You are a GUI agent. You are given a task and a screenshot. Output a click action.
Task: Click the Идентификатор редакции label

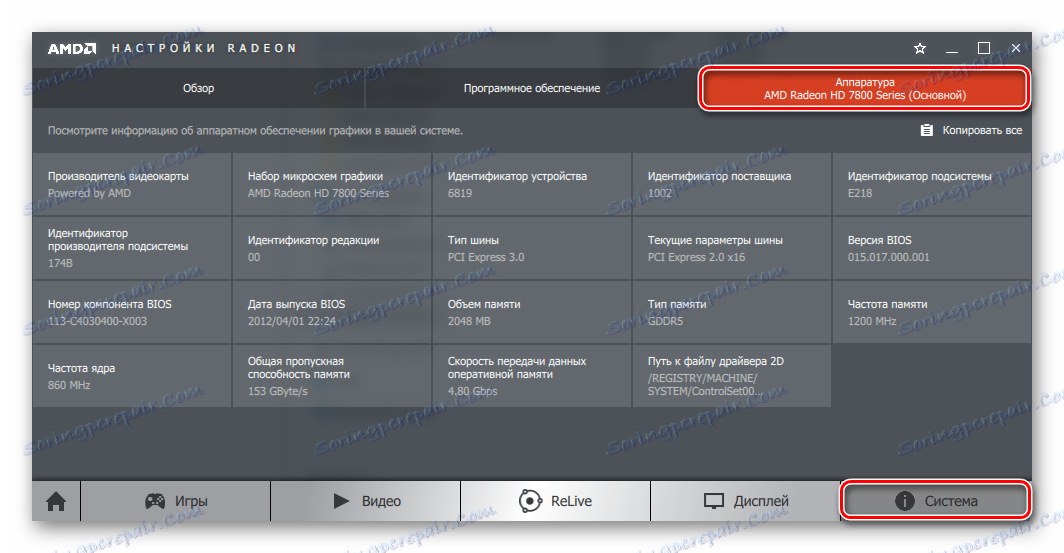pyautogui.click(x=314, y=240)
